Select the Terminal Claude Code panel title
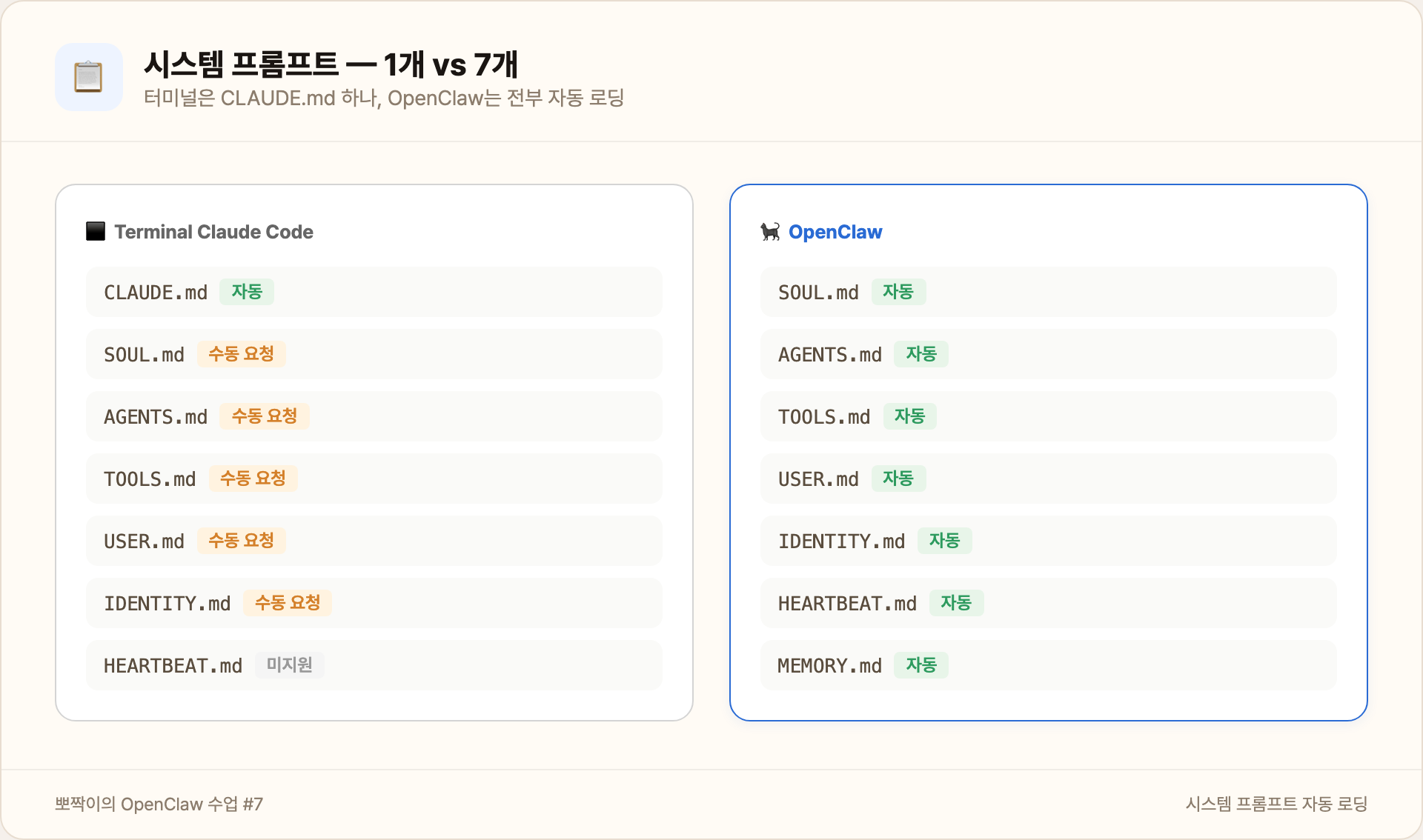This screenshot has width=1423, height=840. point(213,231)
